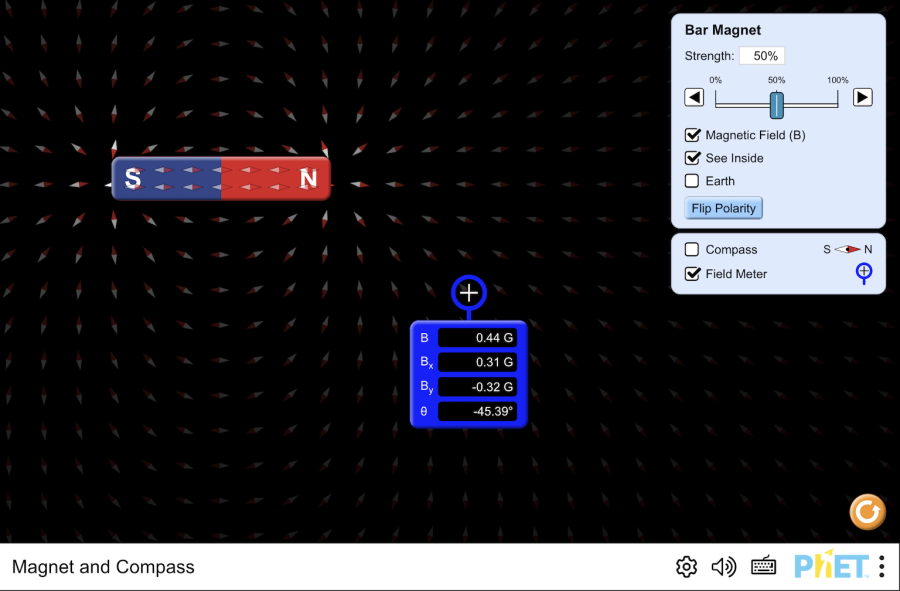This screenshot has height=591, width=900.
Task: Open the settings gear preferences
Action: click(x=686, y=567)
